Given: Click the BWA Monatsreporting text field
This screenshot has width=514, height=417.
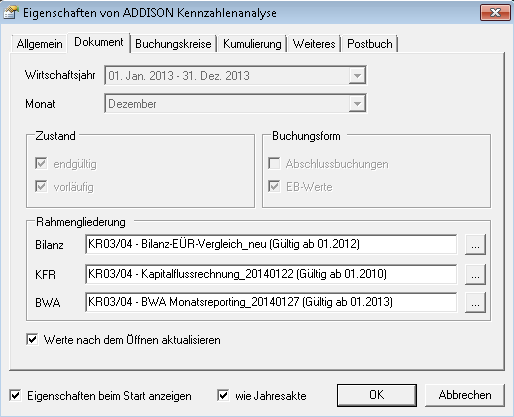Looking at the screenshot, I should (271, 302).
